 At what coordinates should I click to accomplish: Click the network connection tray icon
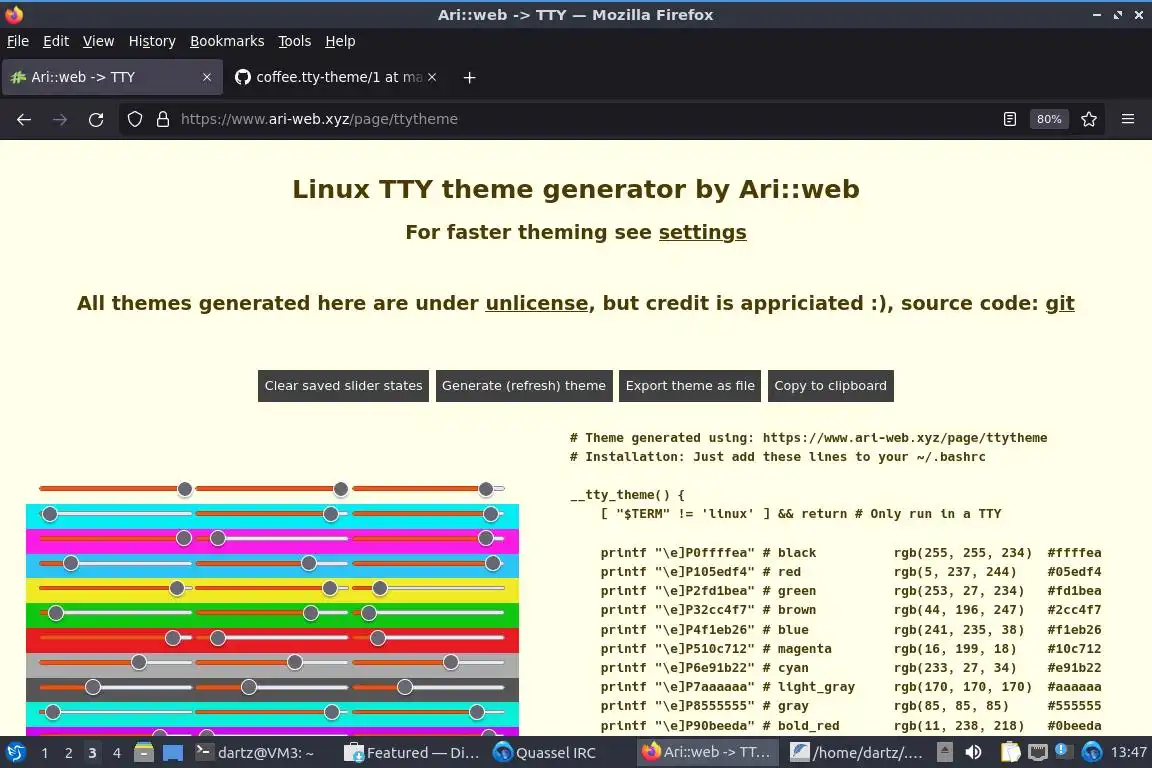1037,753
